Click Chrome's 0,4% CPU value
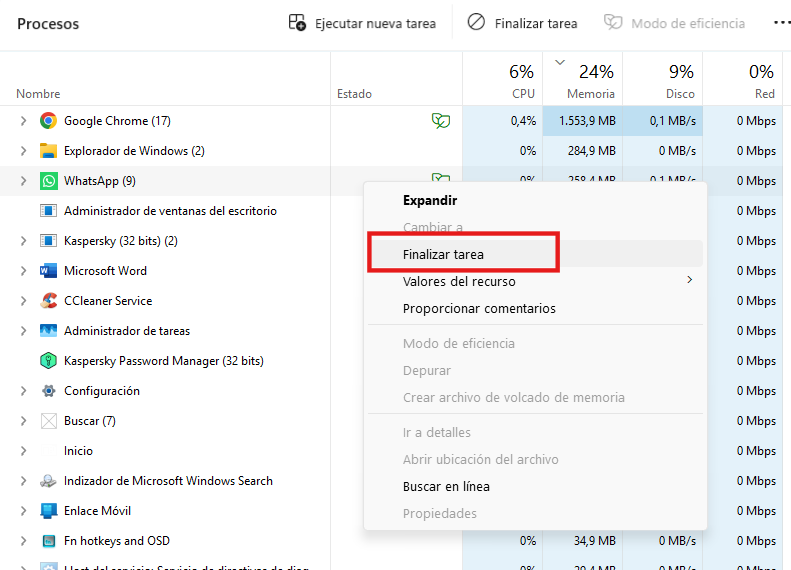 tap(523, 121)
